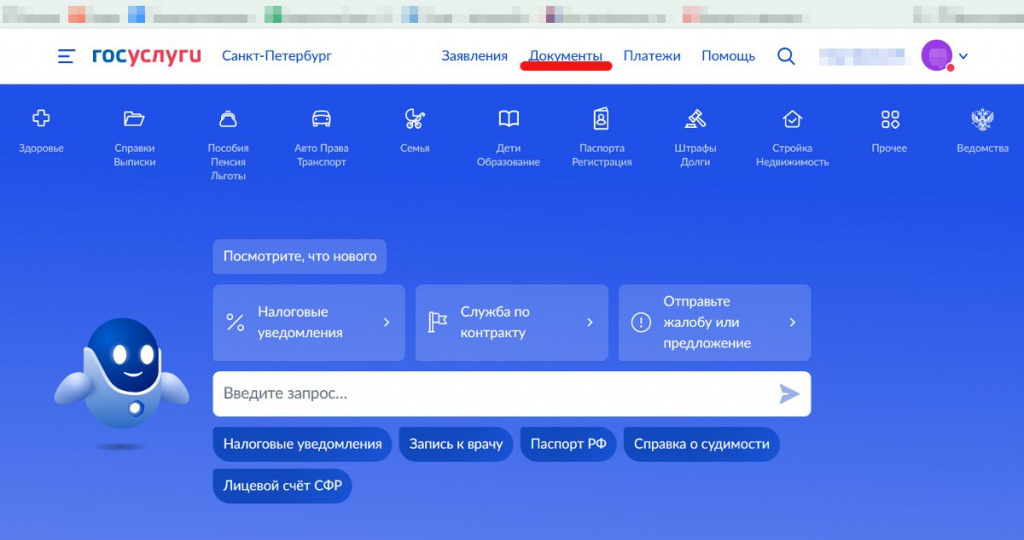Click the Госуслуги logo
This screenshot has width=1024, height=540.
[x=146, y=56]
